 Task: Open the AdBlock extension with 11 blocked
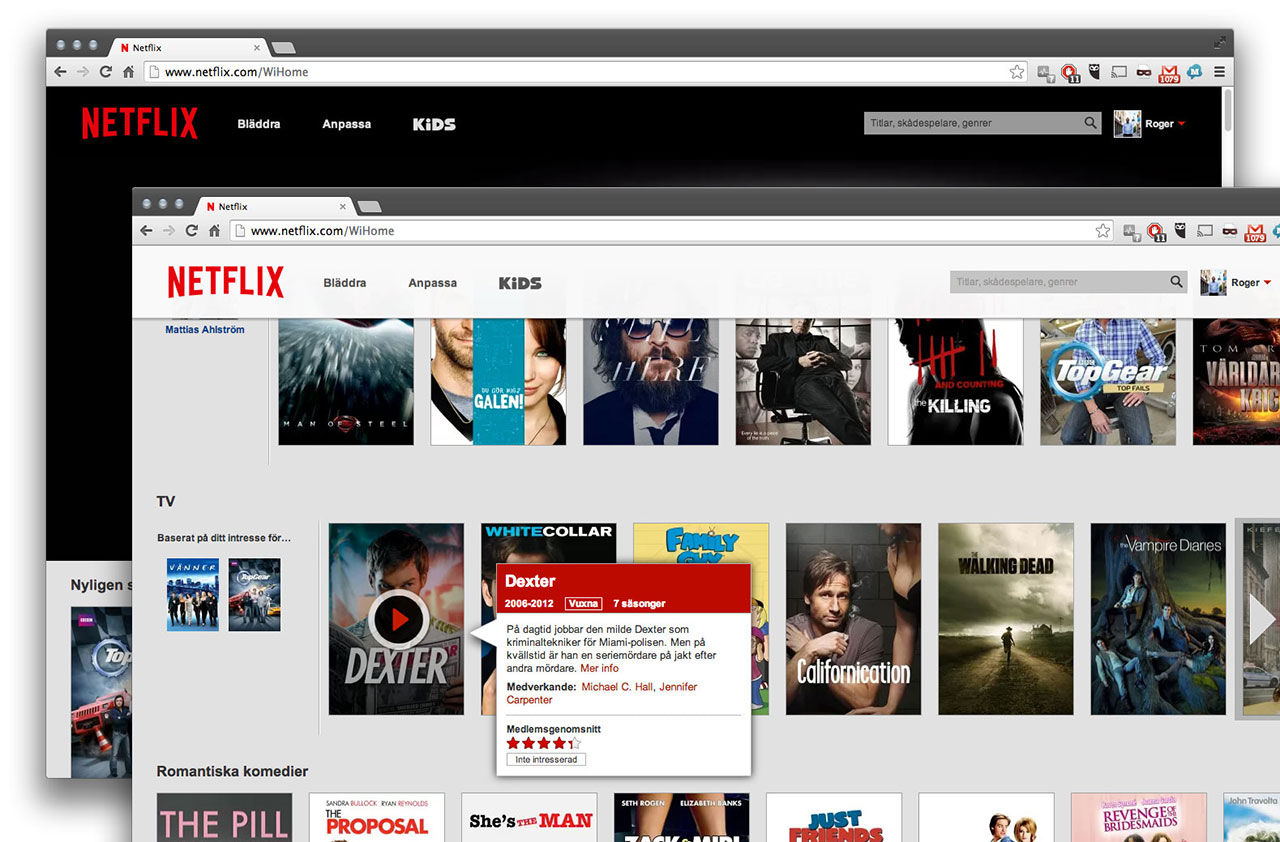click(x=1156, y=230)
